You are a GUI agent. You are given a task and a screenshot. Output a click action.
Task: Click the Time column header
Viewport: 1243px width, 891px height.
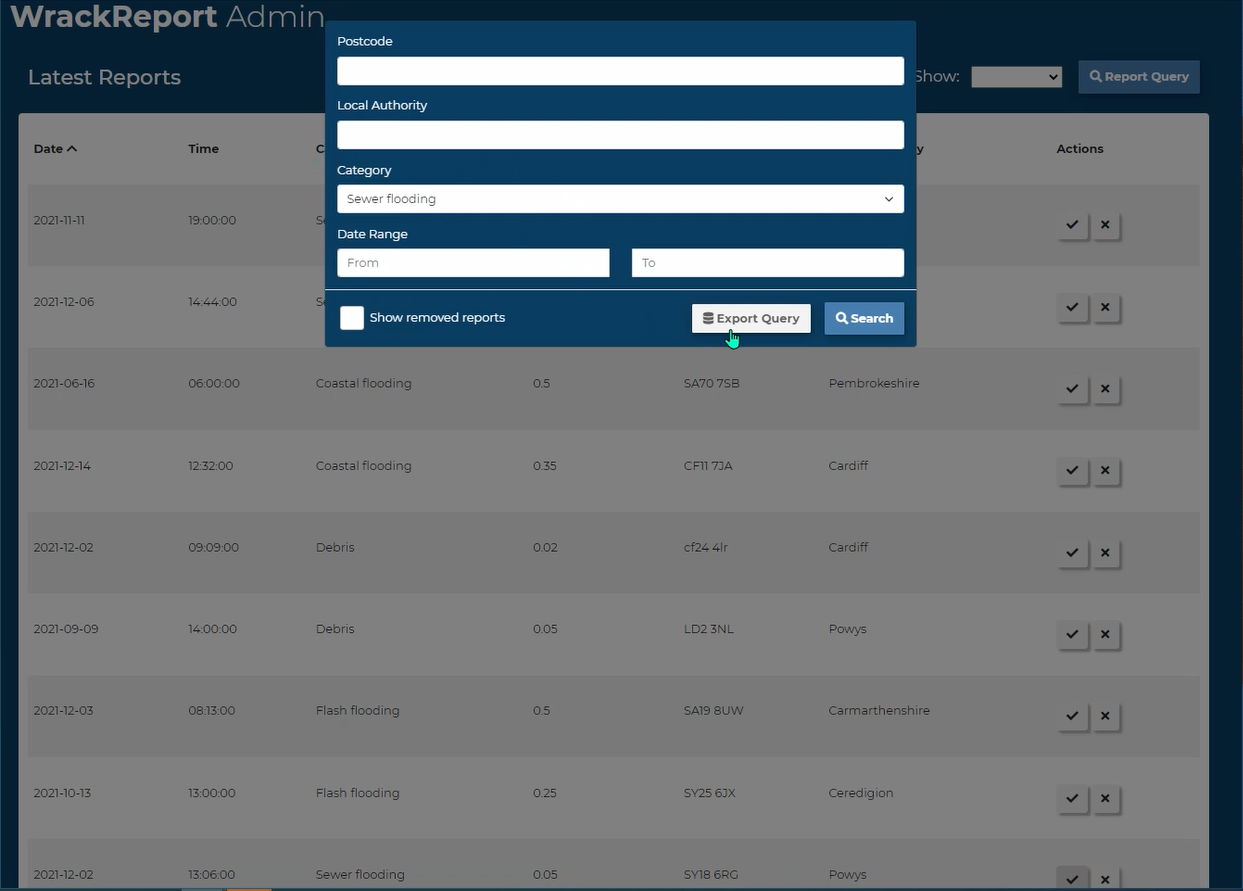(203, 149)
